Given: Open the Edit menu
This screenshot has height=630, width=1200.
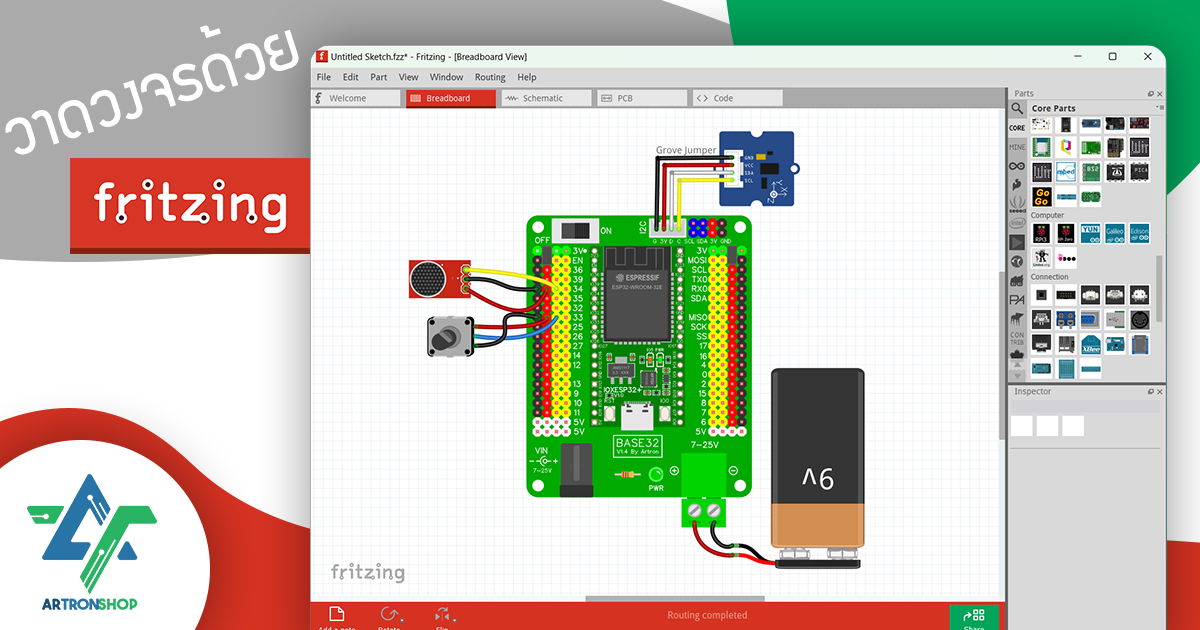Looking at the screenshot, I should [351, 77].
